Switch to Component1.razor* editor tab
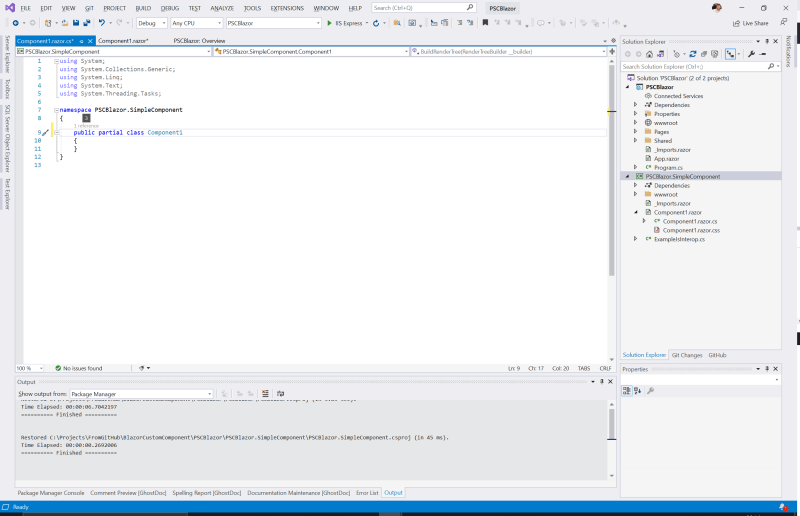The width and height of the screenshot is (800, 516). point(123,41)
